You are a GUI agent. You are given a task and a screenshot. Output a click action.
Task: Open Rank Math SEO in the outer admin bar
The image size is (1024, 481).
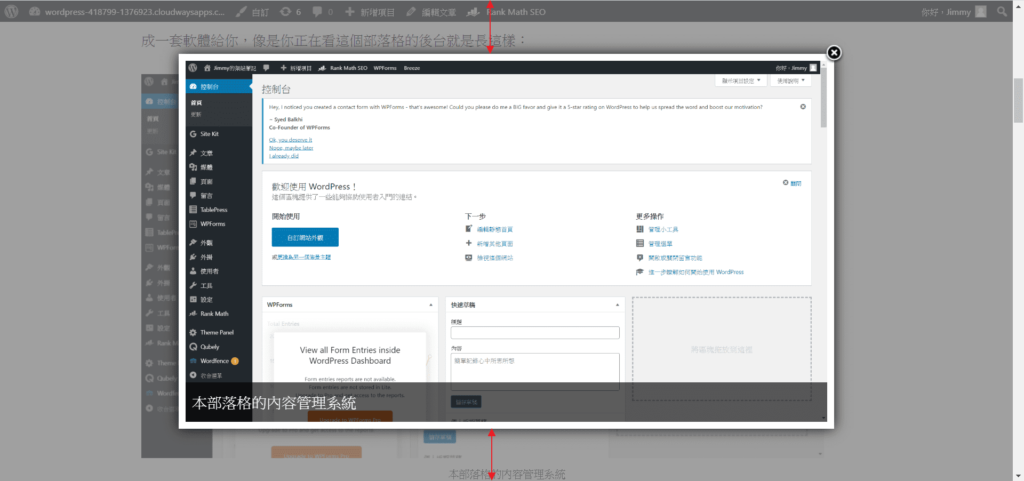click(x=507, y=11)
